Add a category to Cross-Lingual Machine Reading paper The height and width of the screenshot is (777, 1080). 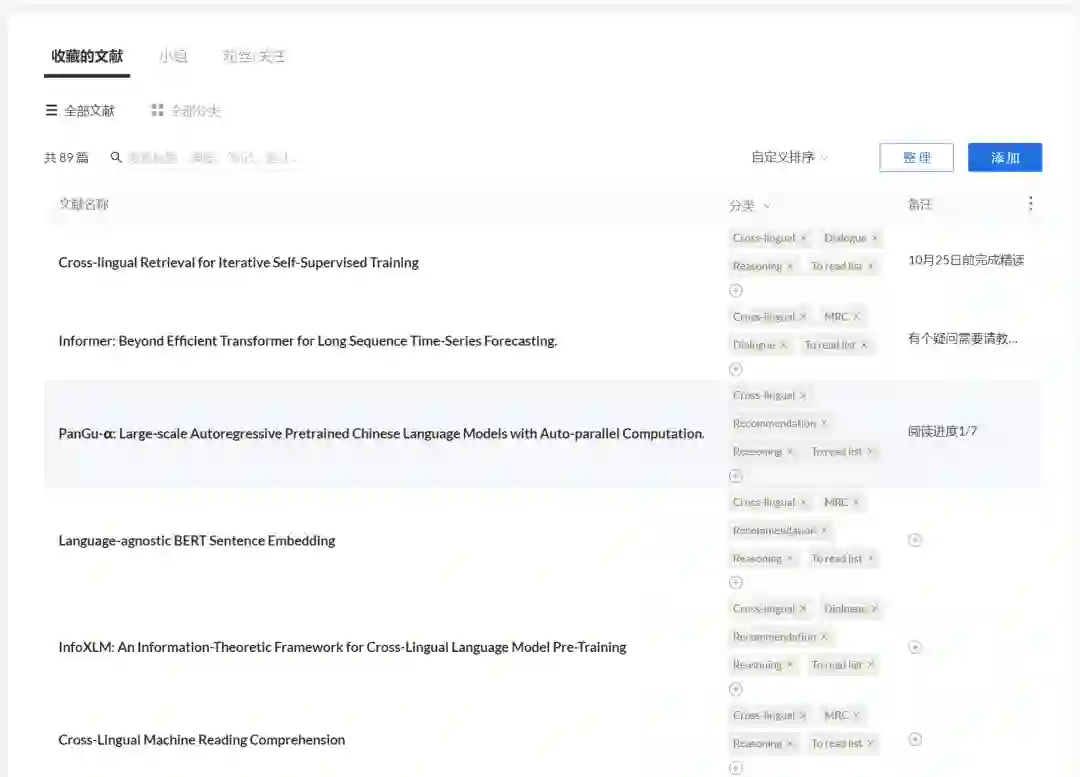coord(736,768)
